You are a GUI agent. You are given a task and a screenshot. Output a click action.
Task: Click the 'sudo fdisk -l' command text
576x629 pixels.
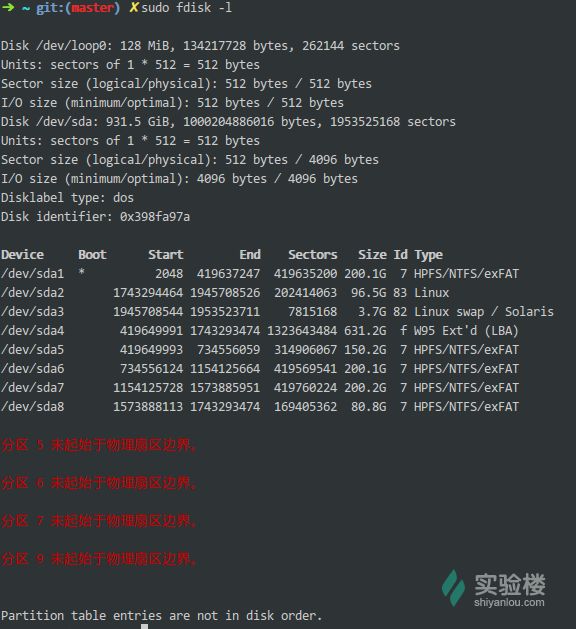[x=187, y=7]
